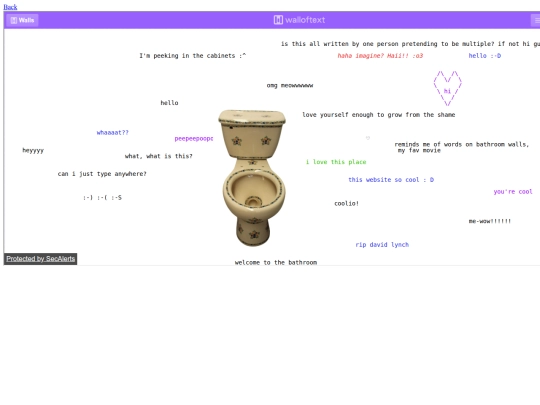Open the hamburger menu in purple bar
540x405 pixels.
click(x=536, y=20)
